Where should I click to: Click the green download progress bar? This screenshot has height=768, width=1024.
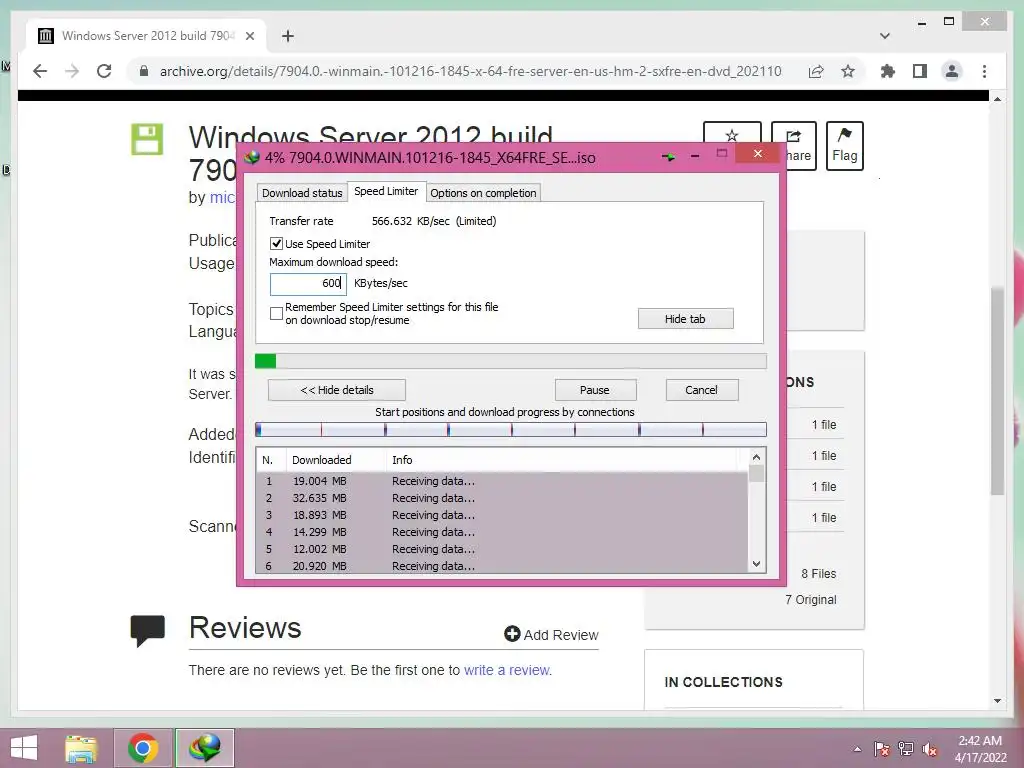pos(510,361)
